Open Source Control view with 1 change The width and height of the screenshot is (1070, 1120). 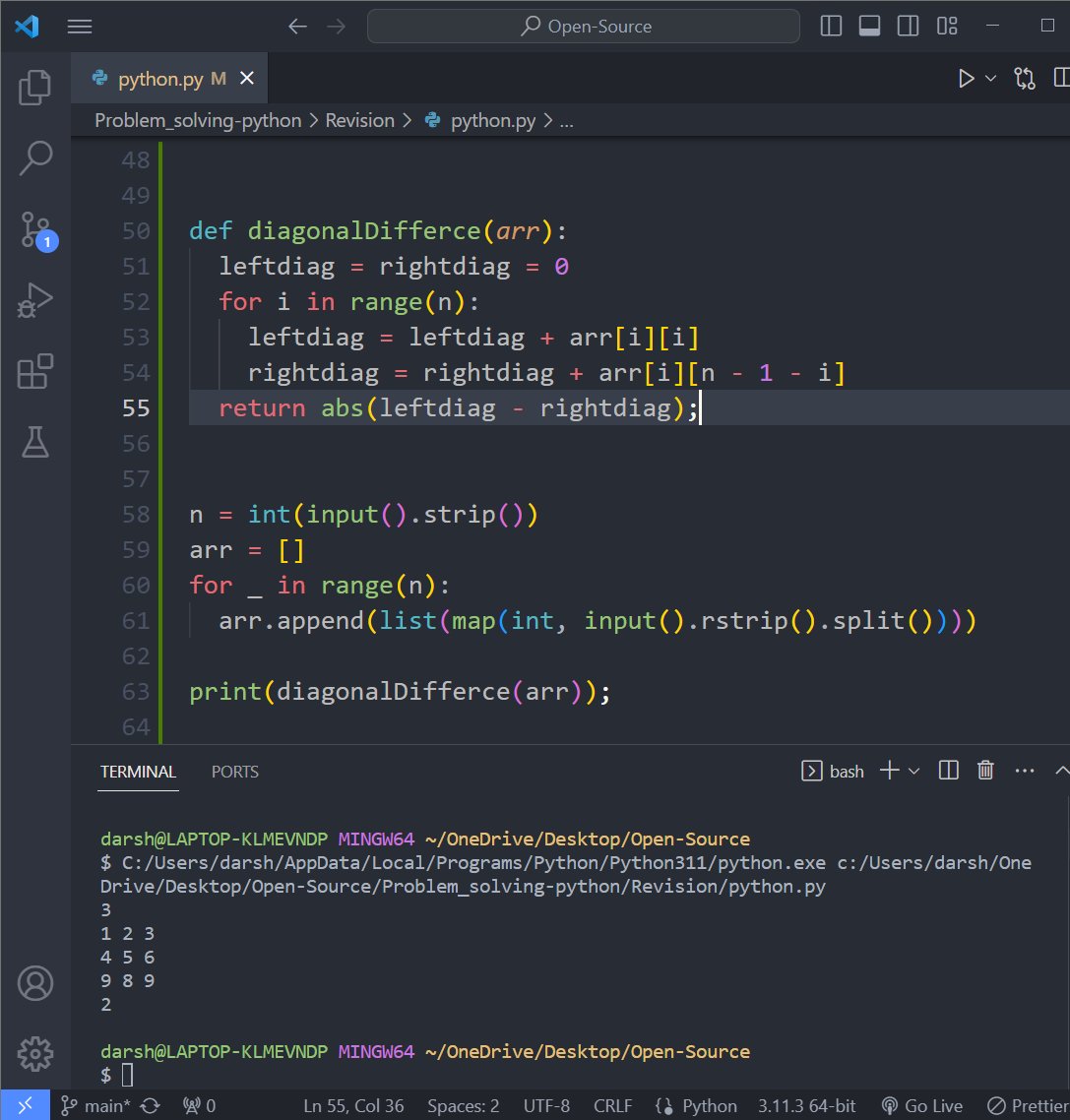pos(35,230)
